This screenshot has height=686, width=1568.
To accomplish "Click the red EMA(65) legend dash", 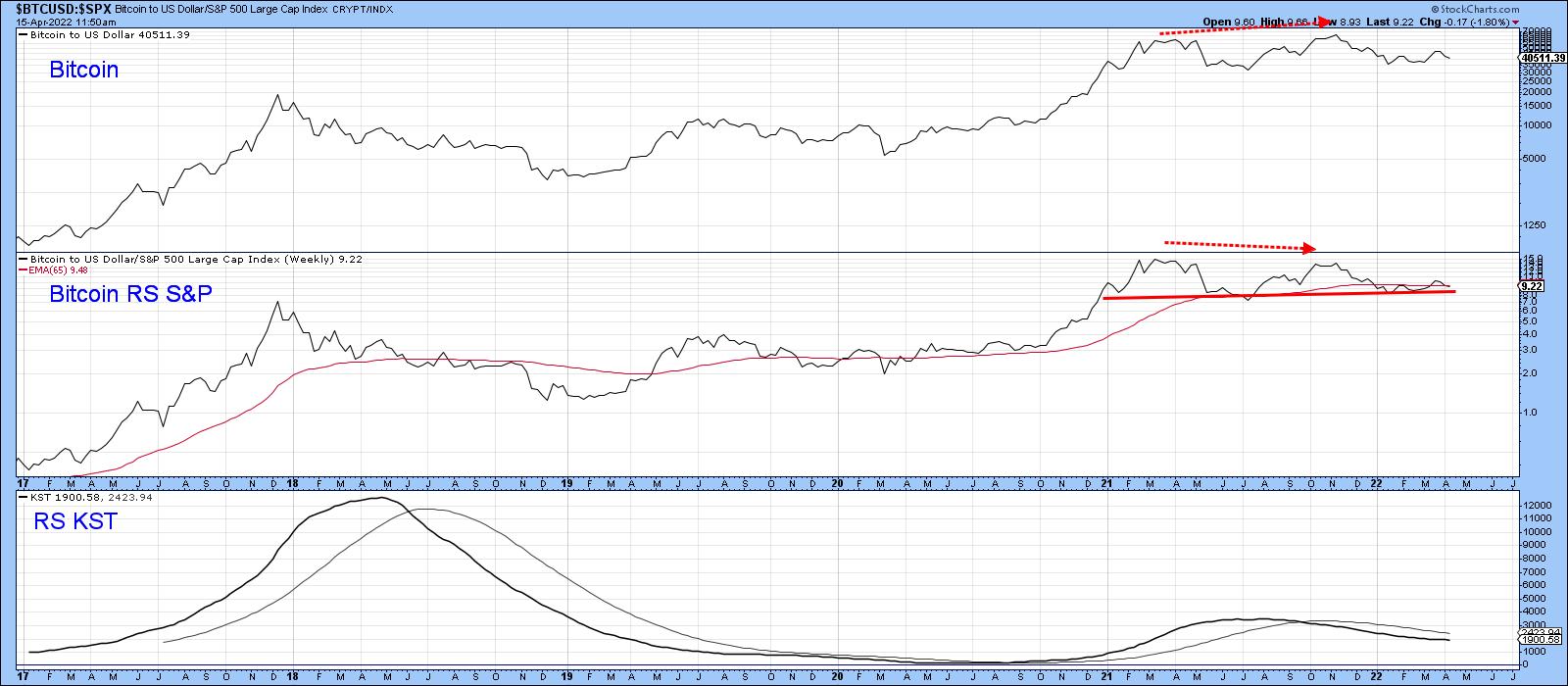I will 23,269.
